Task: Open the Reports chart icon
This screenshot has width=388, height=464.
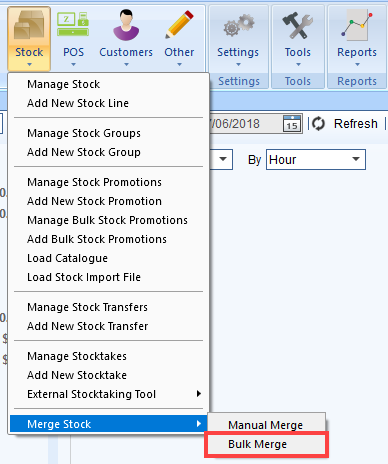Action: (357, 25)
